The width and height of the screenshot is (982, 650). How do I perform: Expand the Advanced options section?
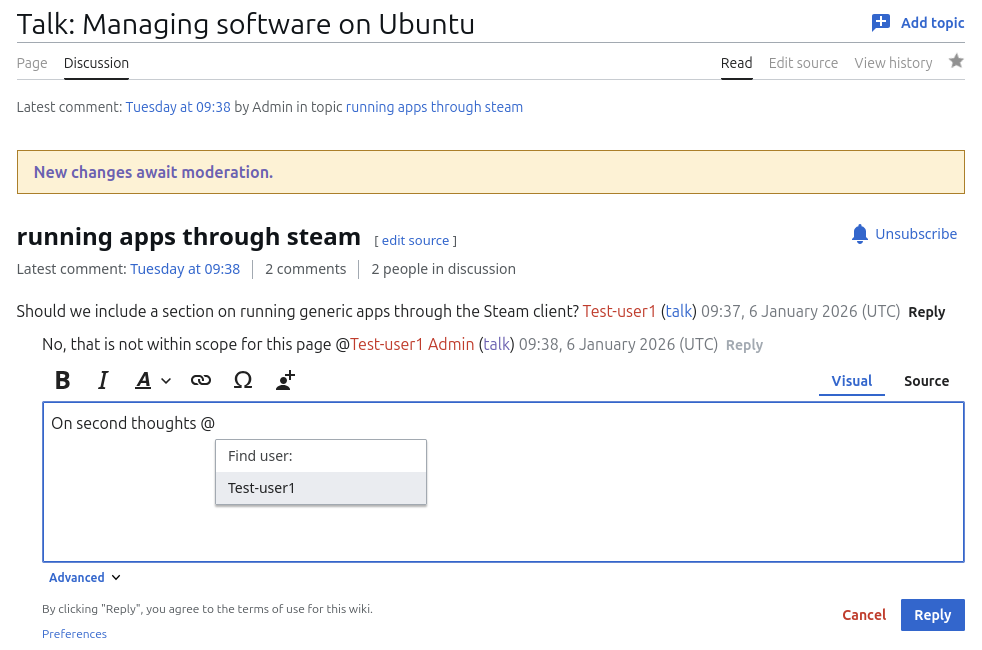(x=85, y=578)
